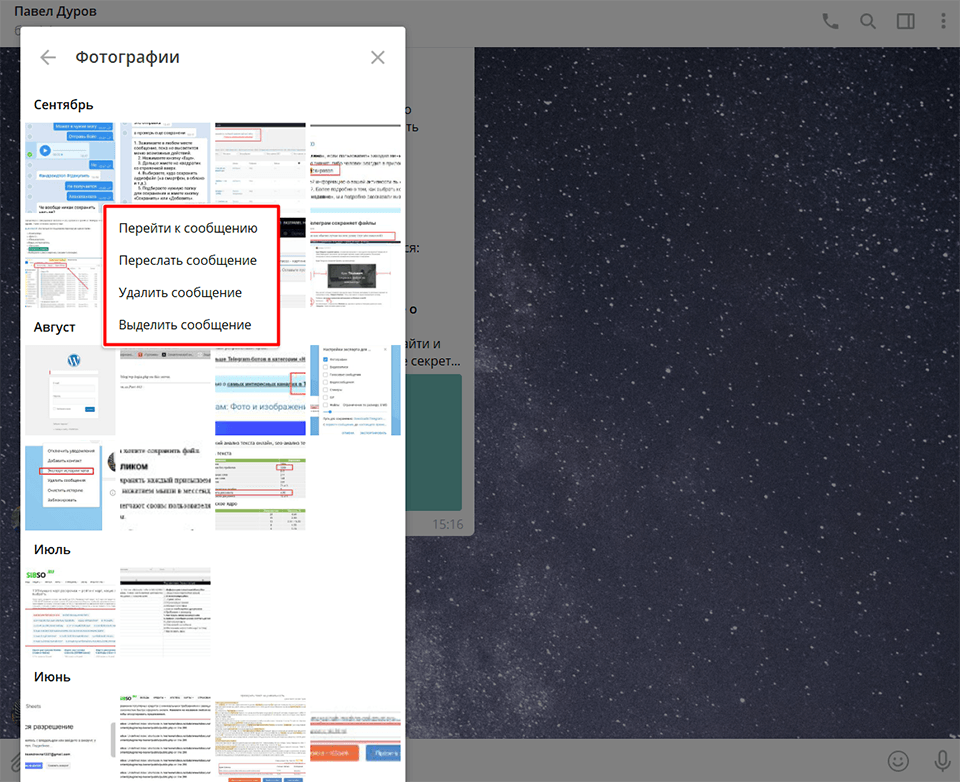Image resolution: width=960 pixels, height=782 pixels.
Task: Toggle the right sidebar panel icon
Action: [906, 21]
